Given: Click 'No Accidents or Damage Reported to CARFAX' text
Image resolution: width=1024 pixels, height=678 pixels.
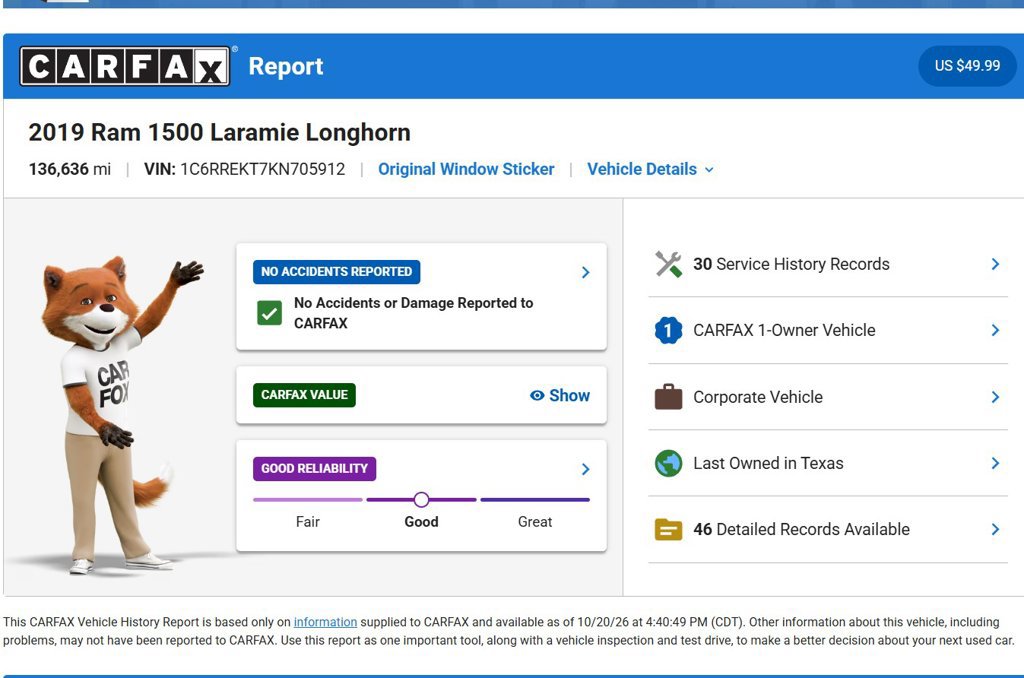Looking at the screenshot, I should (x=413, y=313).
